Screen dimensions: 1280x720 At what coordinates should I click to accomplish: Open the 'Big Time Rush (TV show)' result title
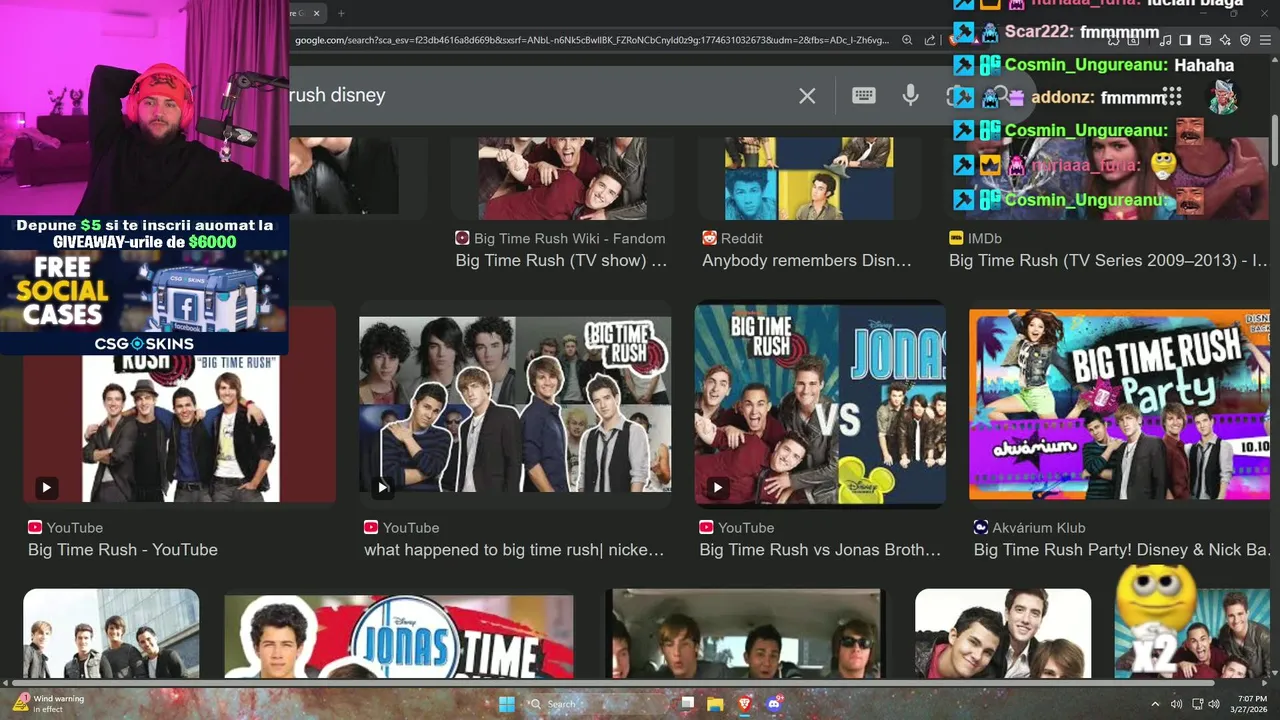(561, 260)
